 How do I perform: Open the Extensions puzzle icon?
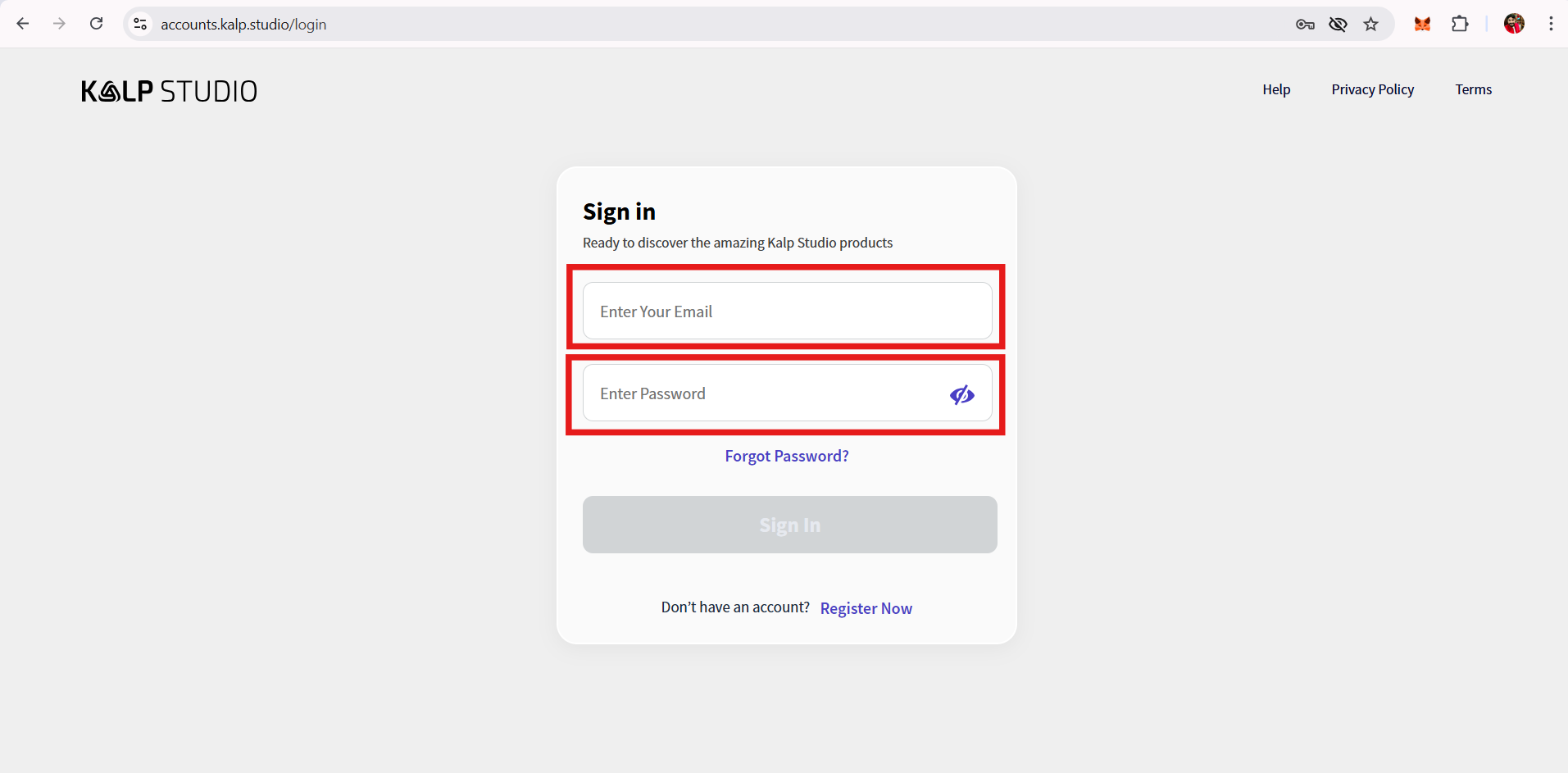tap(1460, 24)
